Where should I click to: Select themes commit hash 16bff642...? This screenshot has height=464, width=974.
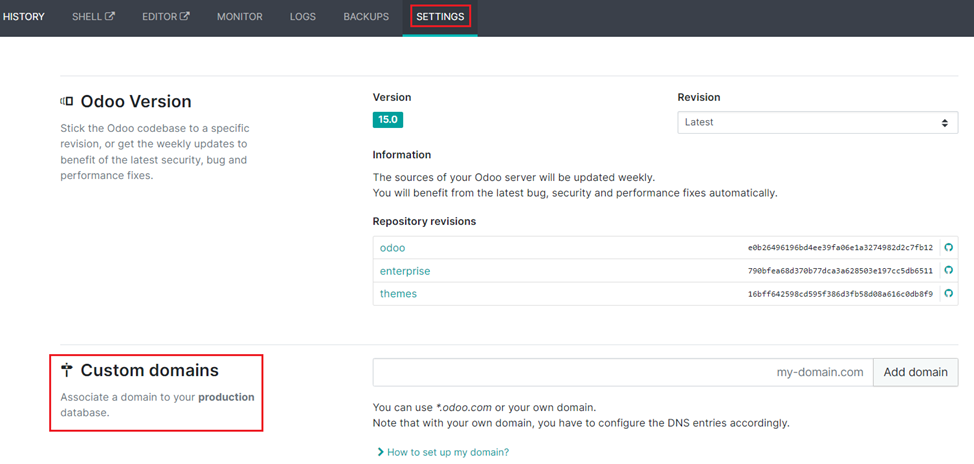(x=840, y=294)
